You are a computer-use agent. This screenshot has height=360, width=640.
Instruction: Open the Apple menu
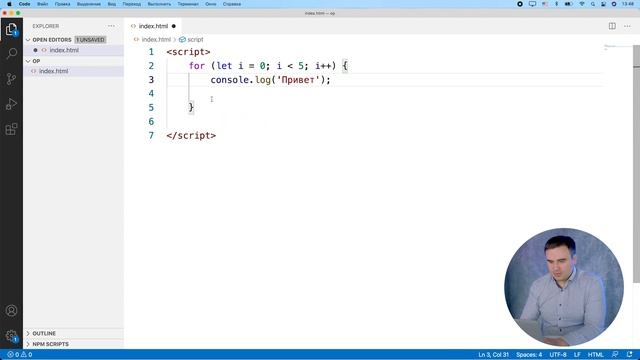pyautogui.click(x=9, y=4)
